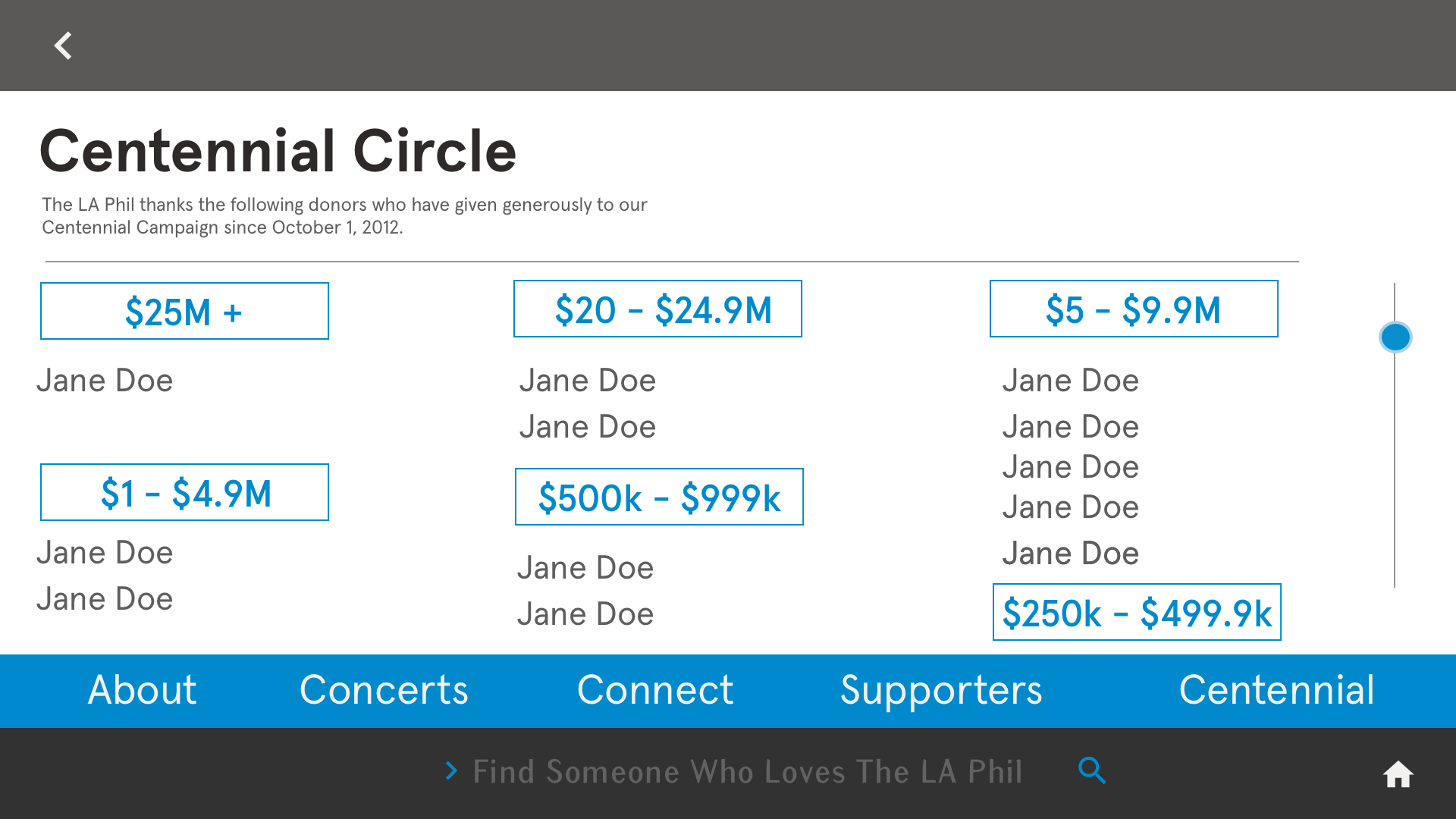This screenshot has width=1456, height=819.
Task: Click the chevron beside Find Someone text
Action: click(452, 770)
